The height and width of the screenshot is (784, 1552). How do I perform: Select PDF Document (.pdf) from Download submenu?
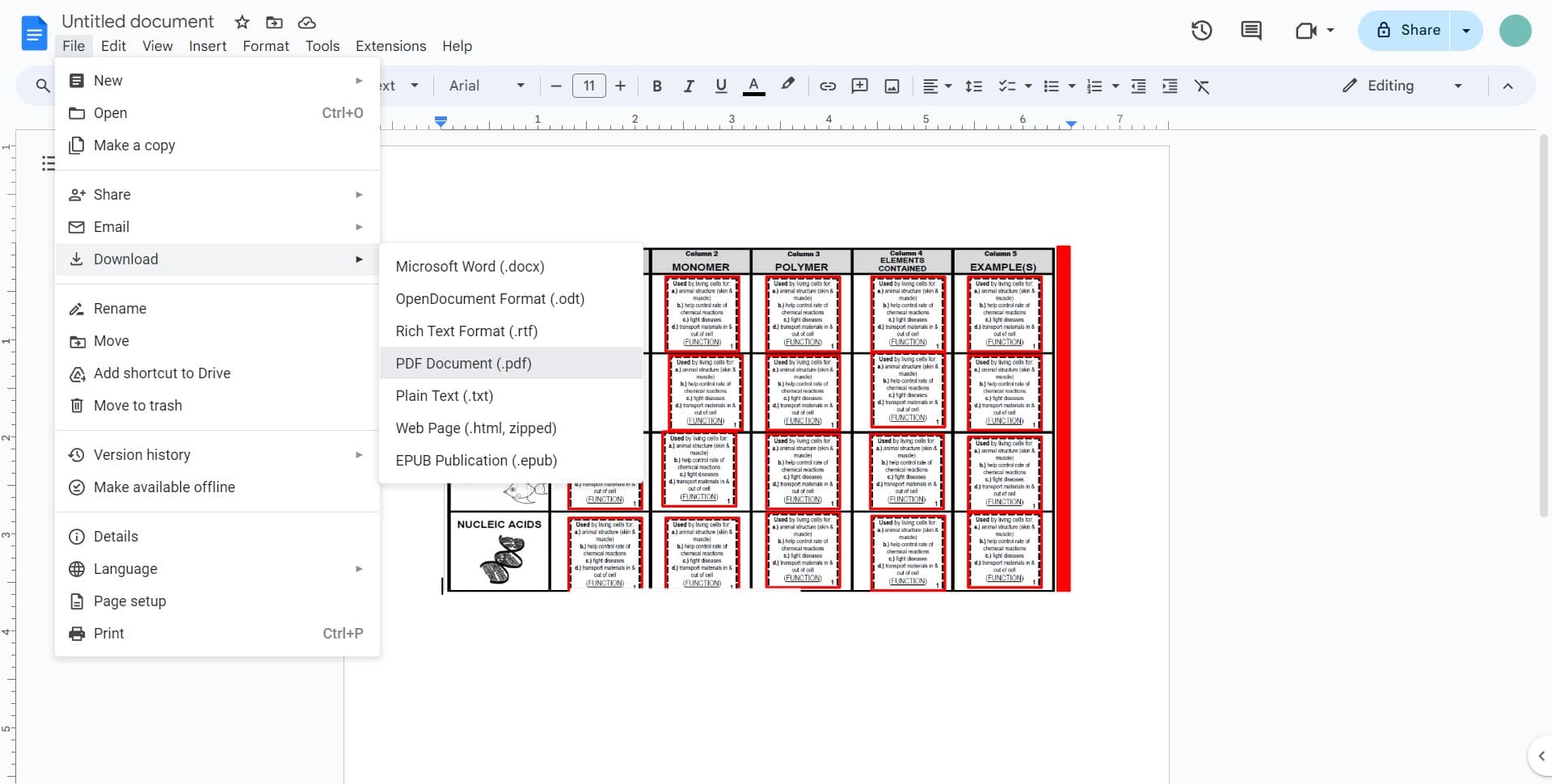[x=462, y=364]
